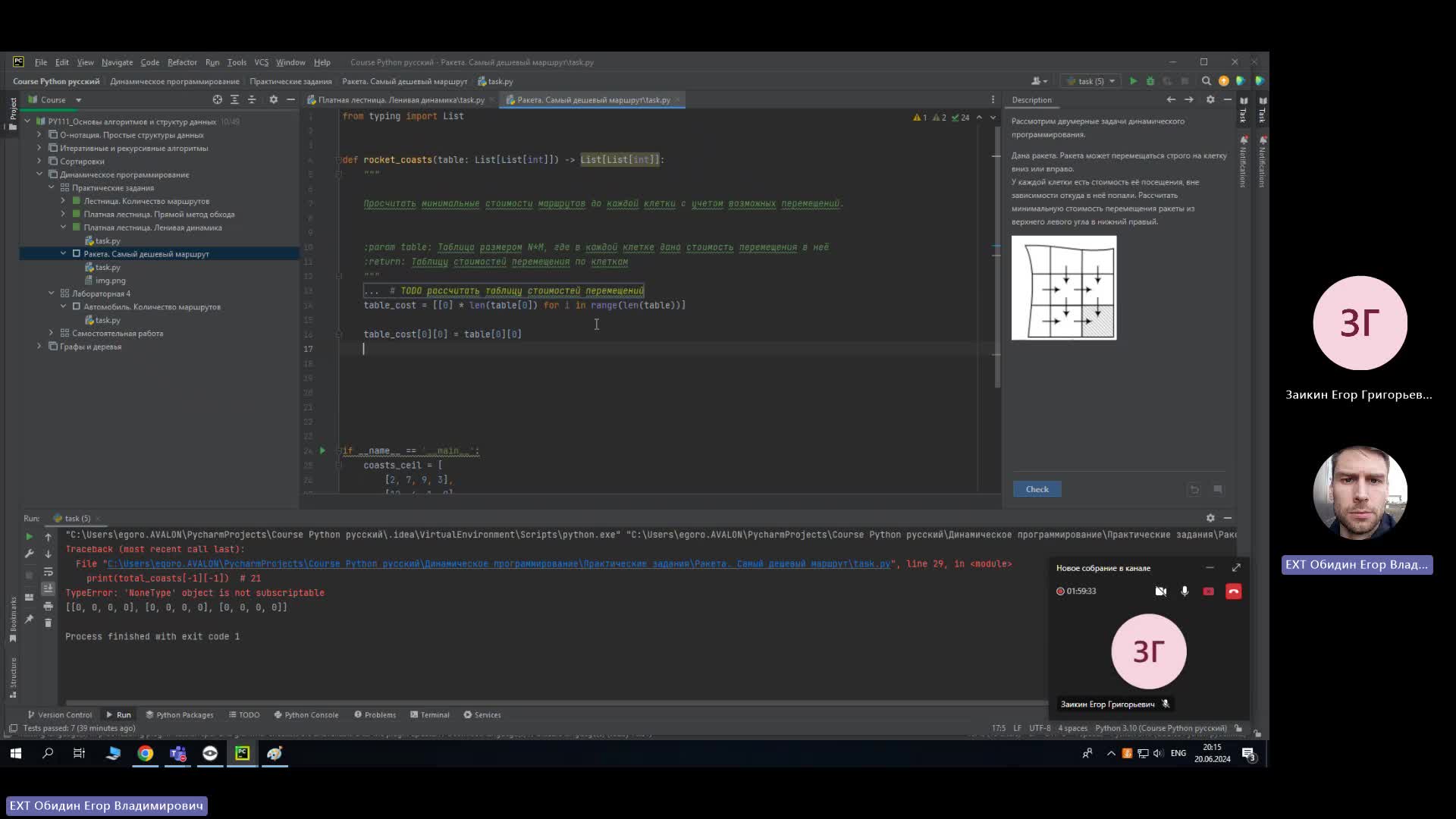This screenshot has height=819, width=1456.
Task: Run the task (5) configuration from the top toolbar
Action: [1133, 81]
